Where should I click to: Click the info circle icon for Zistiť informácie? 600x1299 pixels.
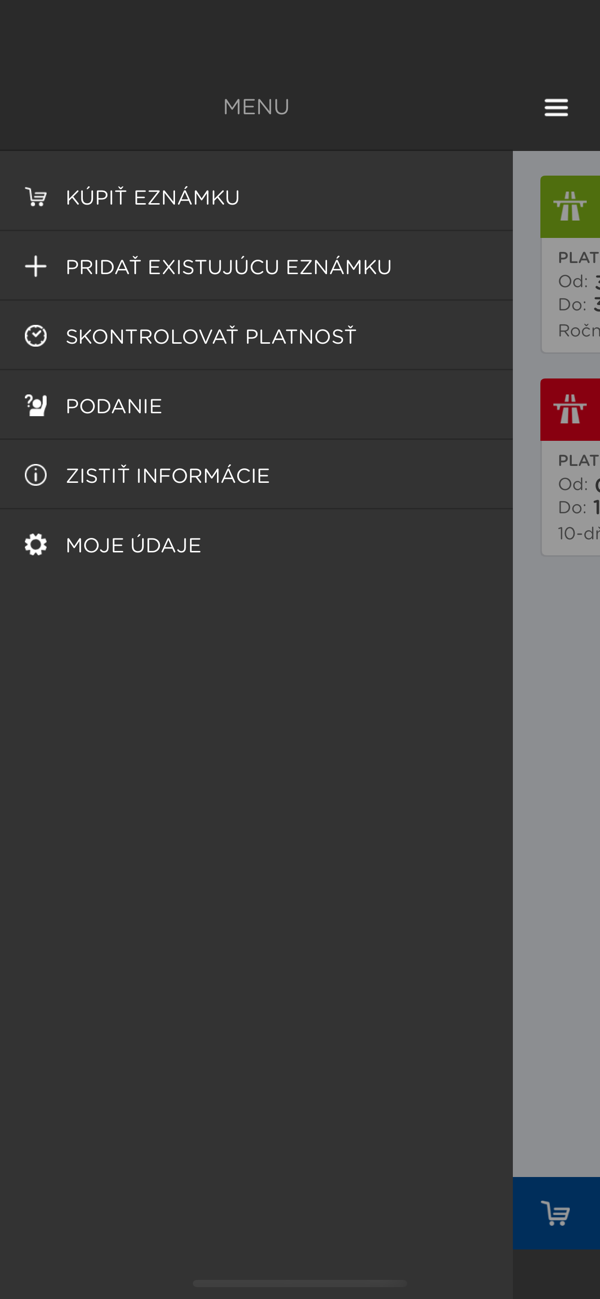click(36, 475)
